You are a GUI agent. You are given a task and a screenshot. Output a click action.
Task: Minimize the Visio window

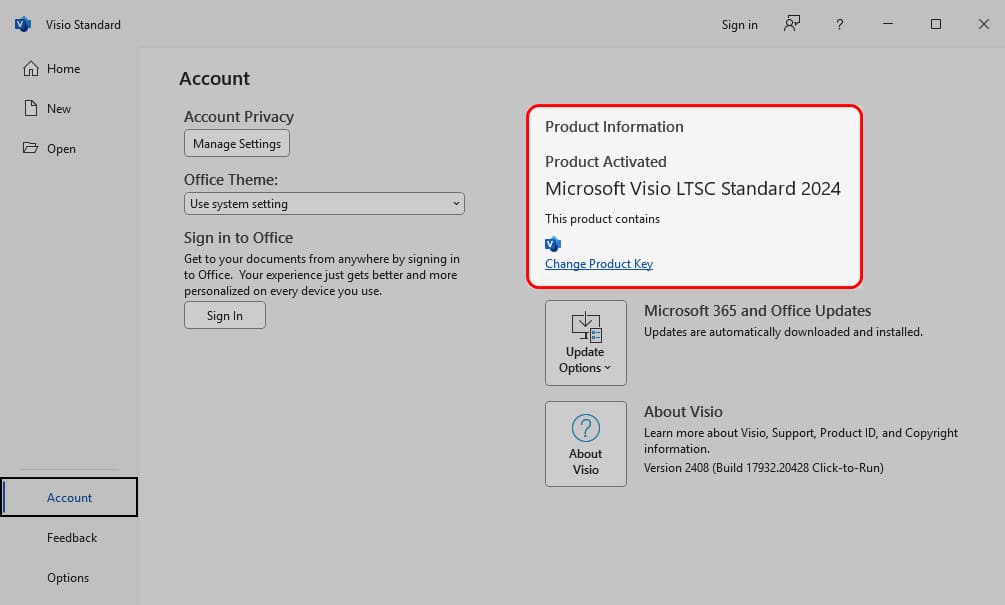click(x=888, y=24)
